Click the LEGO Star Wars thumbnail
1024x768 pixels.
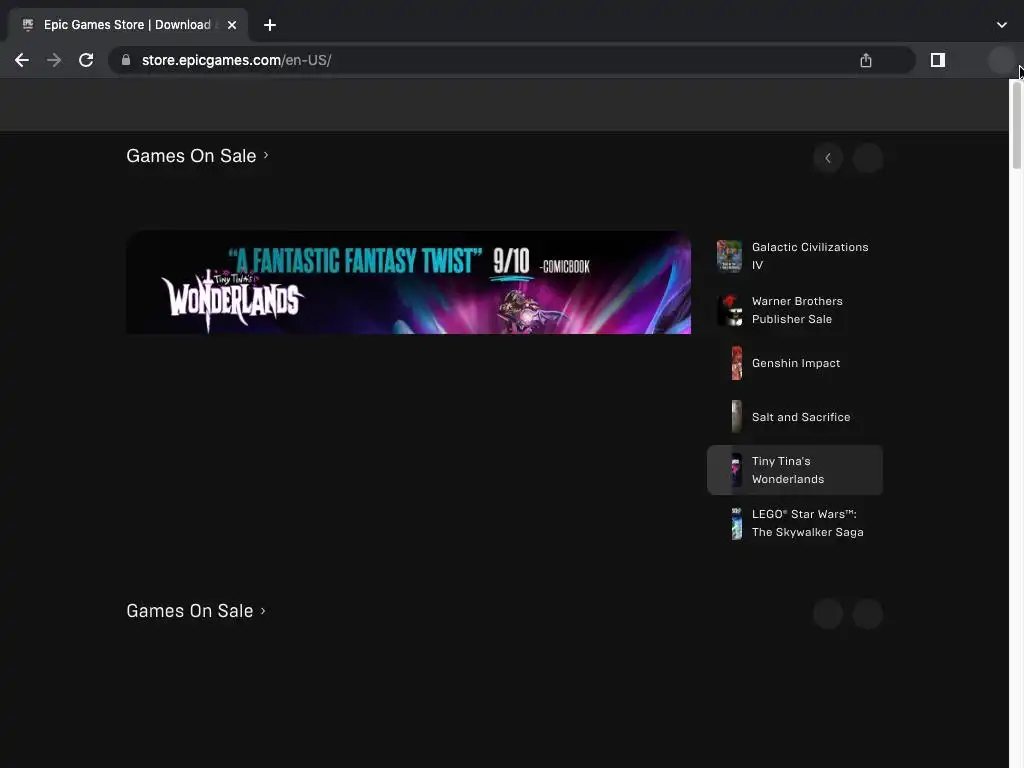pos(737,523)
